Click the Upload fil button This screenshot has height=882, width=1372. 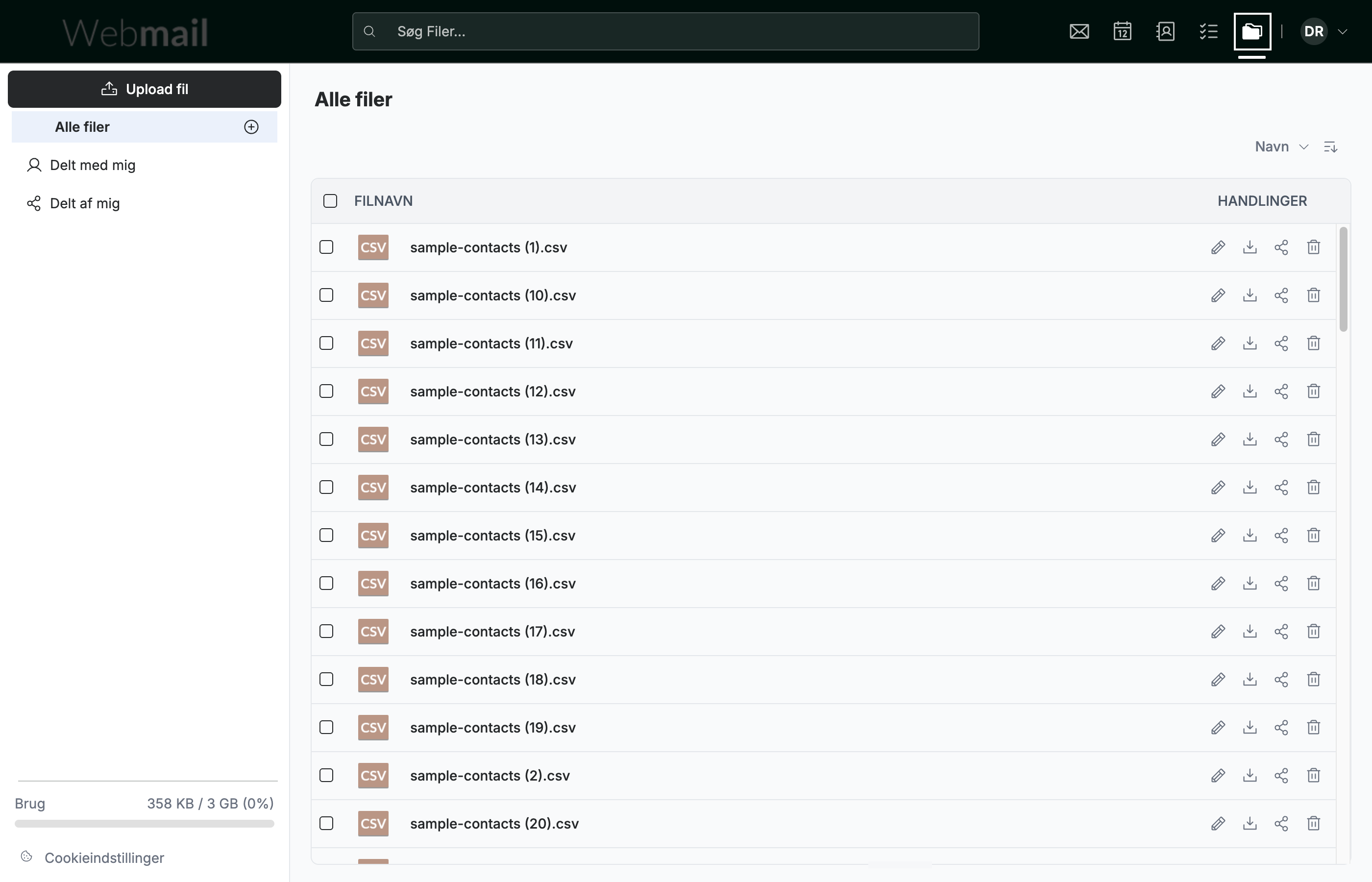pos(144,89)
